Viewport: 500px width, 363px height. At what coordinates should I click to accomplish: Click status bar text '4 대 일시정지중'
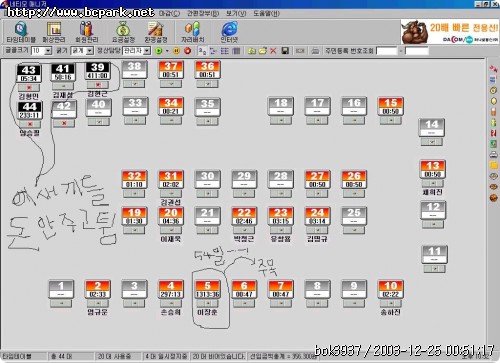166,356
